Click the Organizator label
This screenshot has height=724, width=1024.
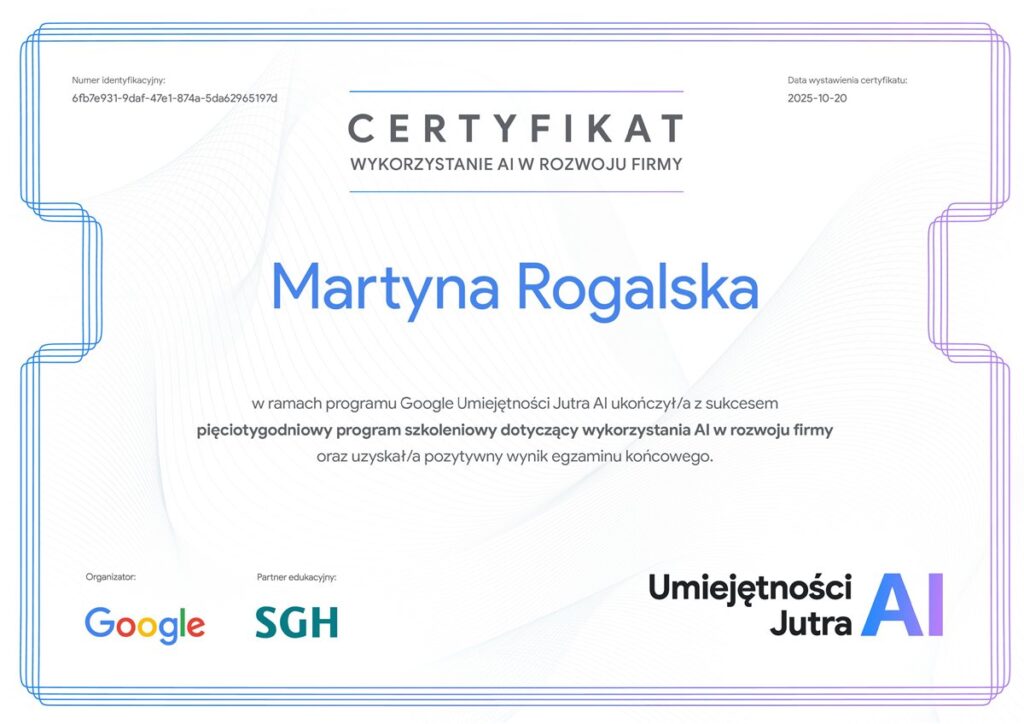[x=110, y=577]
